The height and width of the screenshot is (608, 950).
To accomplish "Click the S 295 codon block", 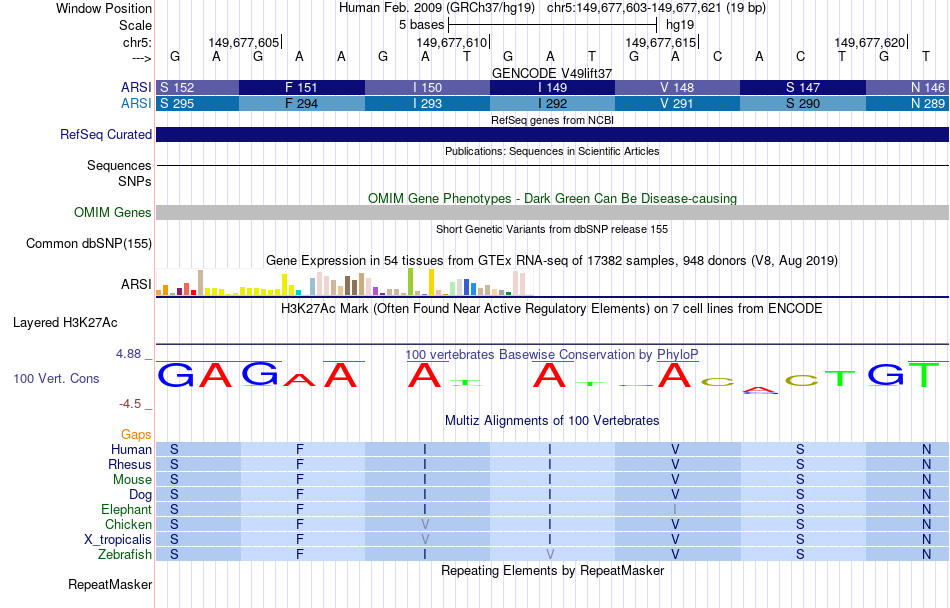I will [x=198, y=104].
